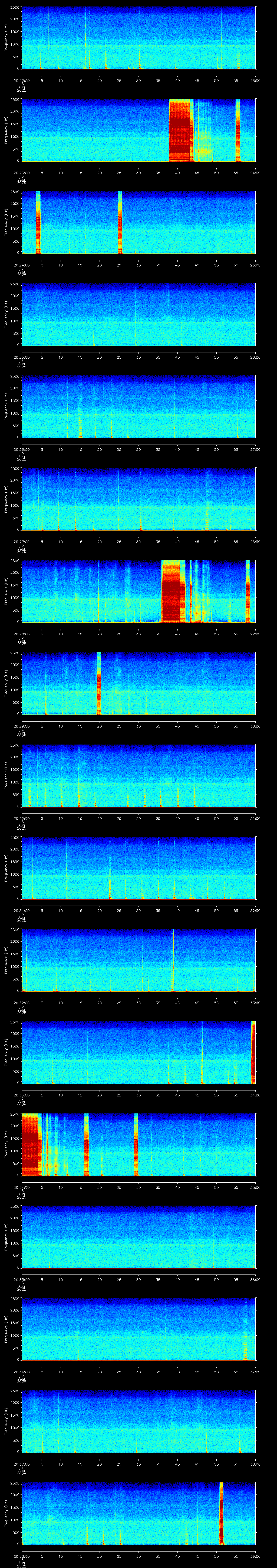Image resolution: width=277 pixels, height=1568 pixels.
Task: Click the 39:00 end label of the last spectrogram
Action: [255, 1556]
